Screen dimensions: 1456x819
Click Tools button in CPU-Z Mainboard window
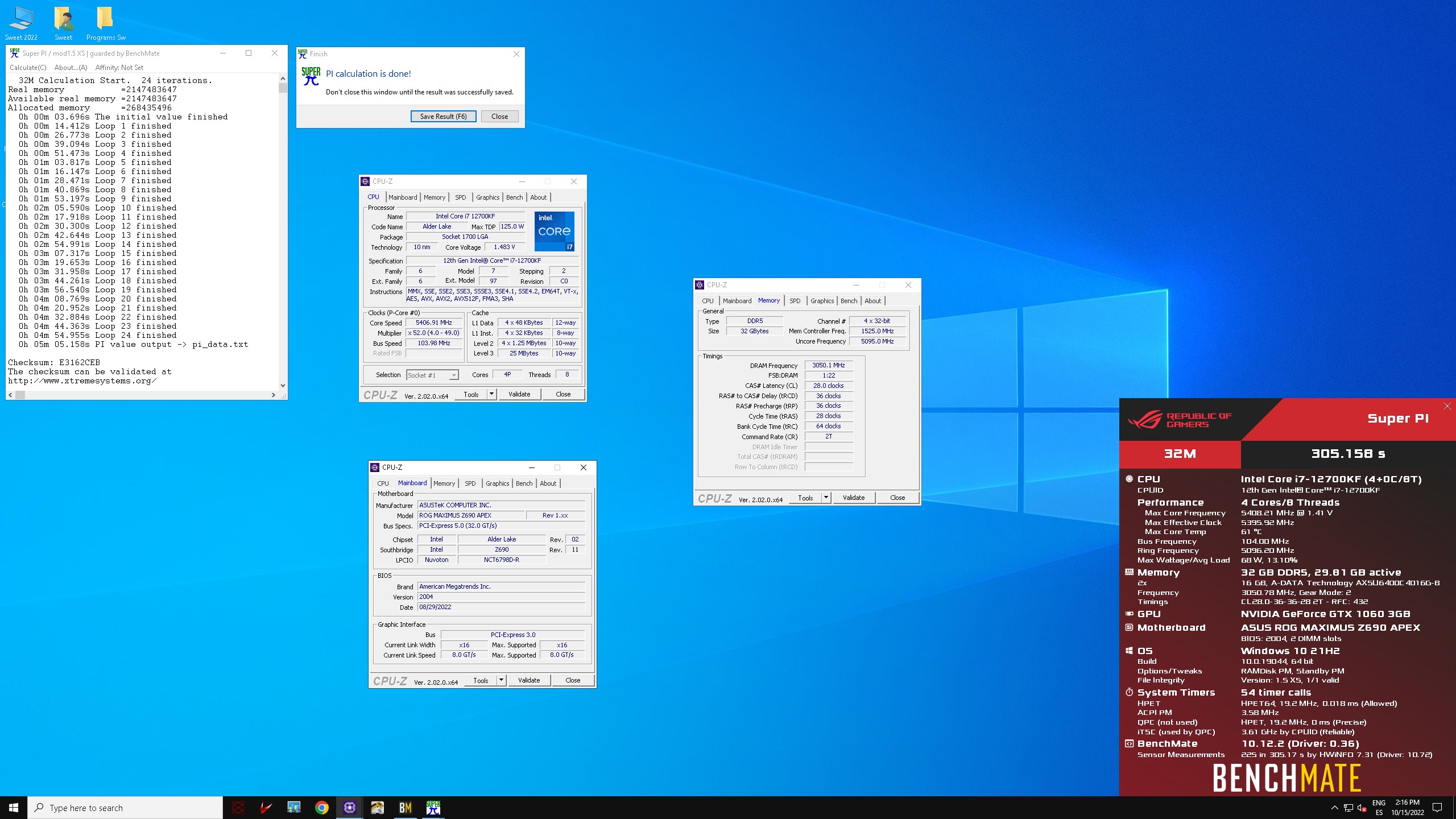pos(481,680)
